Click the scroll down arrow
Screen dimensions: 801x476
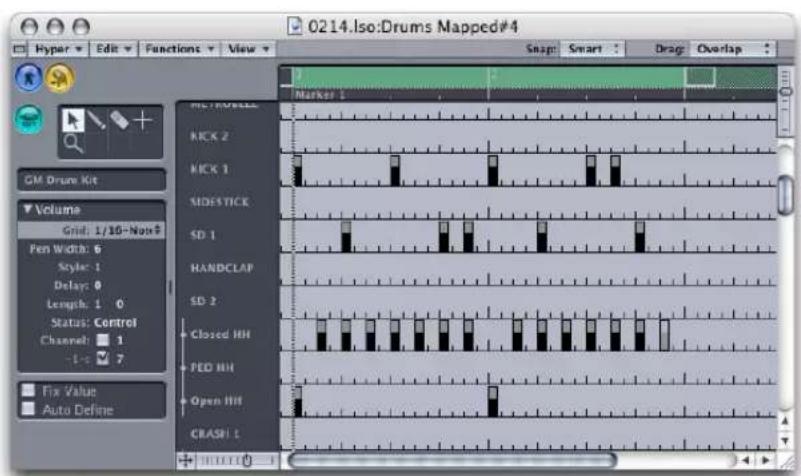785,440
